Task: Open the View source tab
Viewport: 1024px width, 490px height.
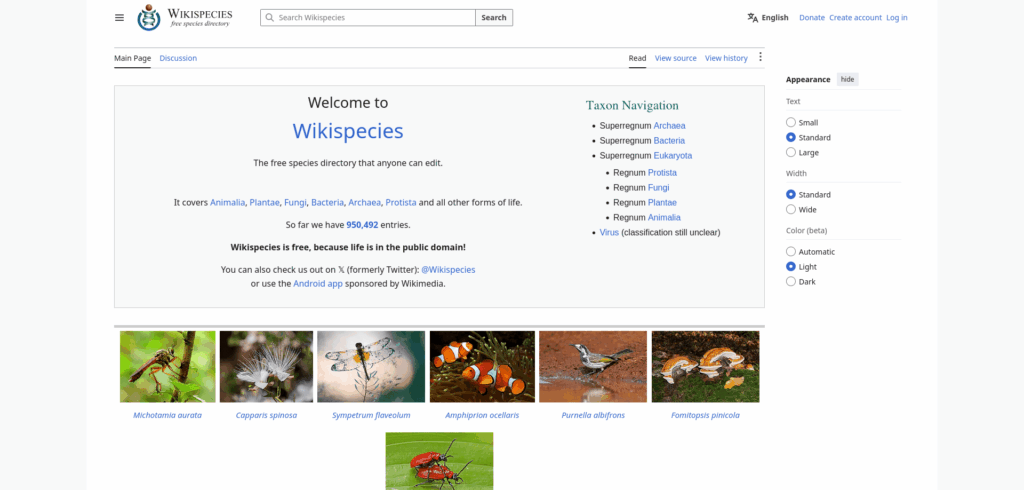Action: [x=675, y=58]
